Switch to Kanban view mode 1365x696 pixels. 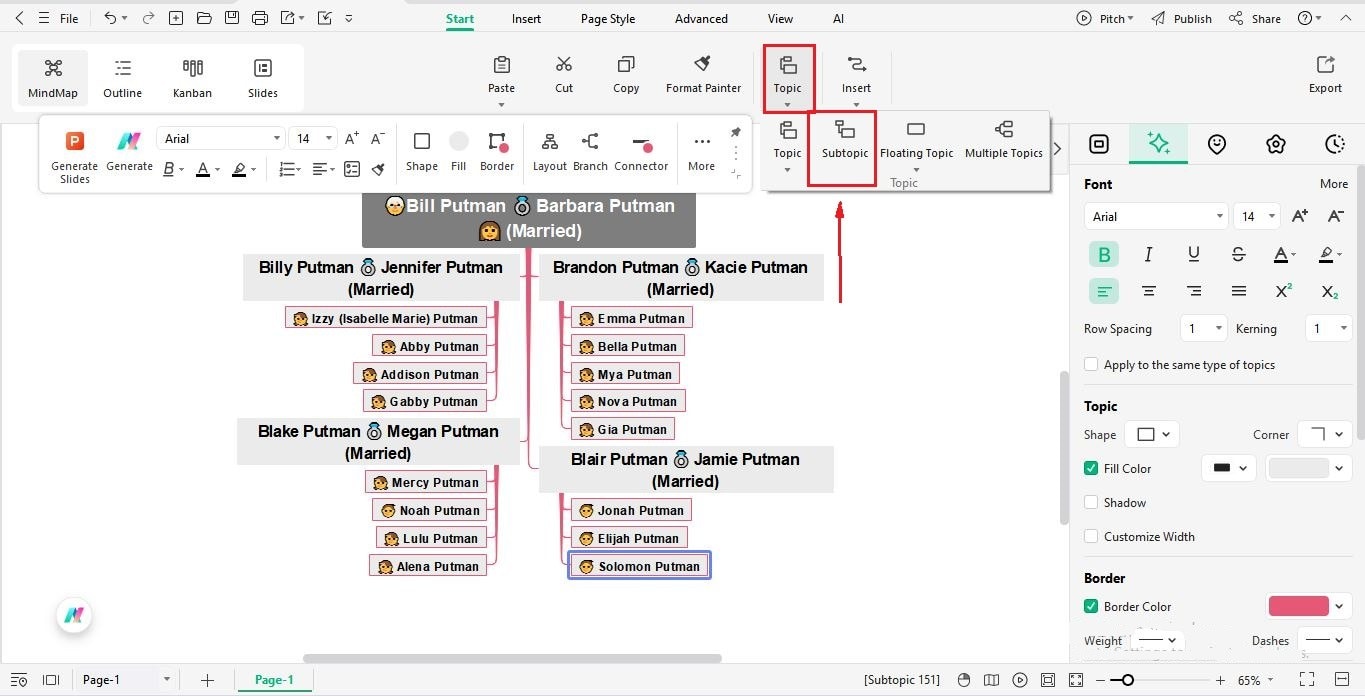tap(192, 79)
